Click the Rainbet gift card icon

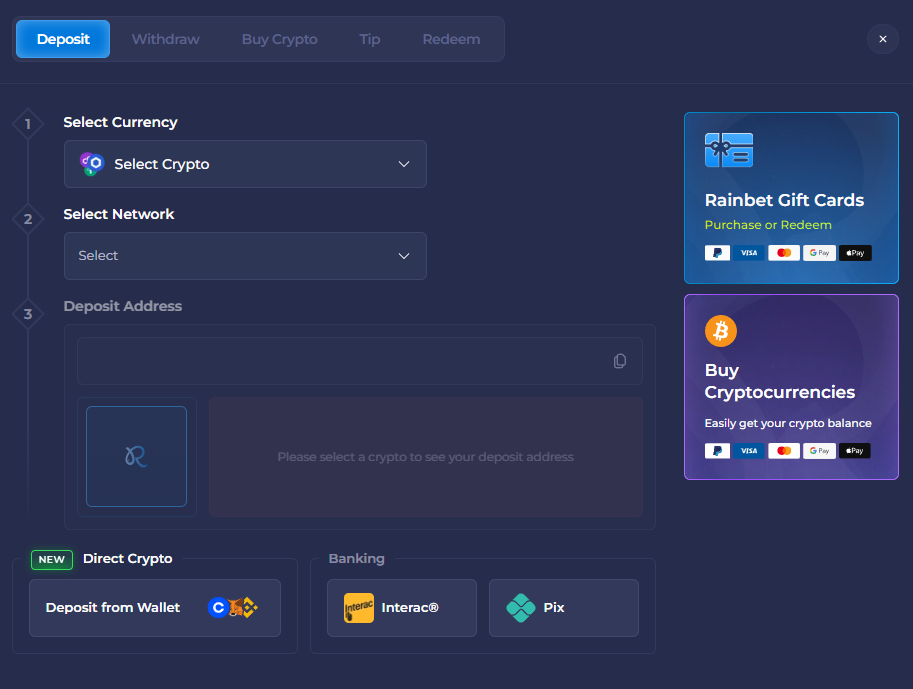tap(728, 150)
